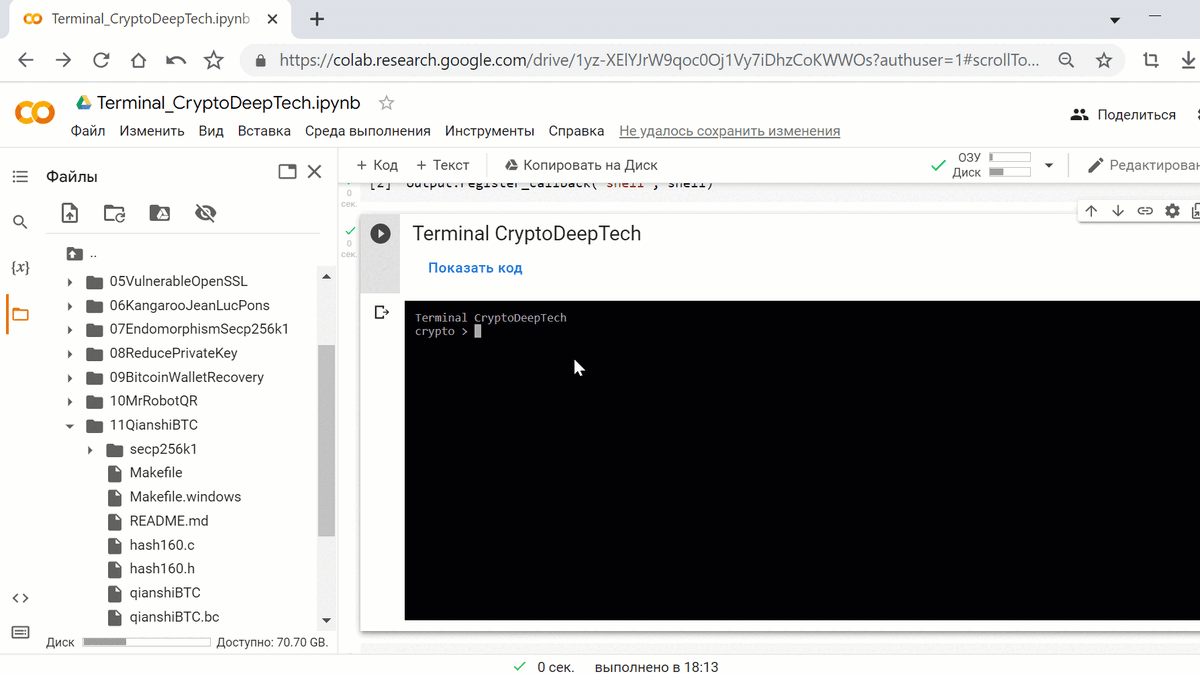Open the code snippets panel
This screenshot has width=1200, height=674.
(x=20, y=597)
